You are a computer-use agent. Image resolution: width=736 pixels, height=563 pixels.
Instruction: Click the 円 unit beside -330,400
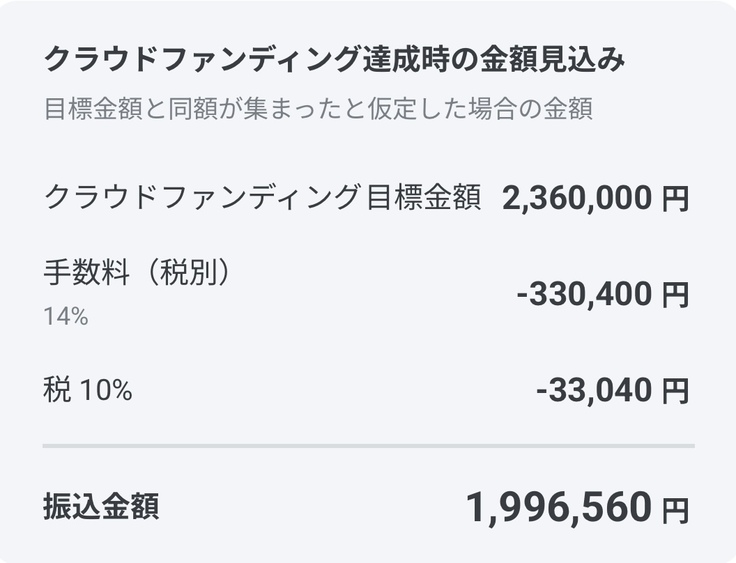pyautogui.click(x=676, y=295)
